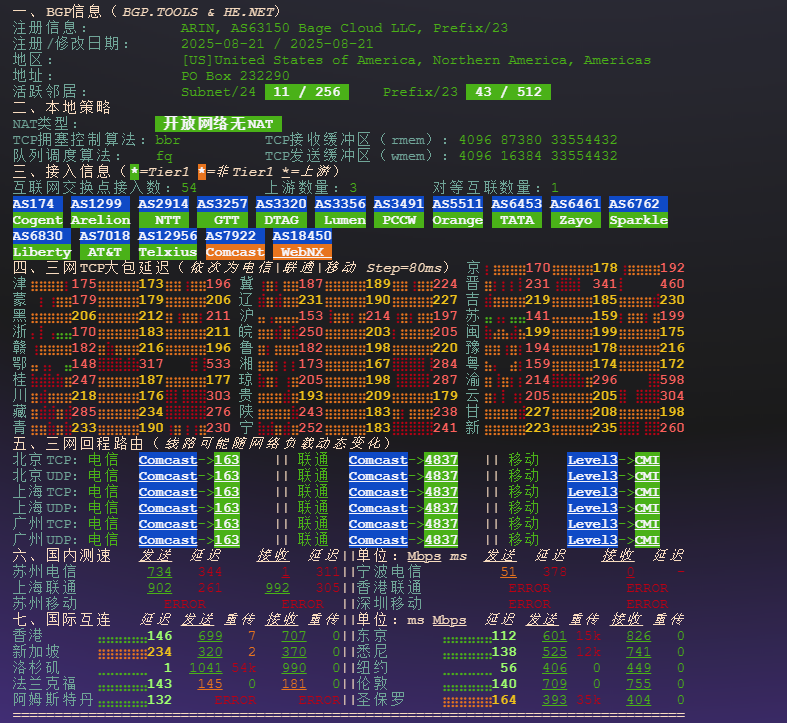Click 圣保罗 receive speed 404
The height and width of the screenshot is (723, 787).
(x=638, y=700)
